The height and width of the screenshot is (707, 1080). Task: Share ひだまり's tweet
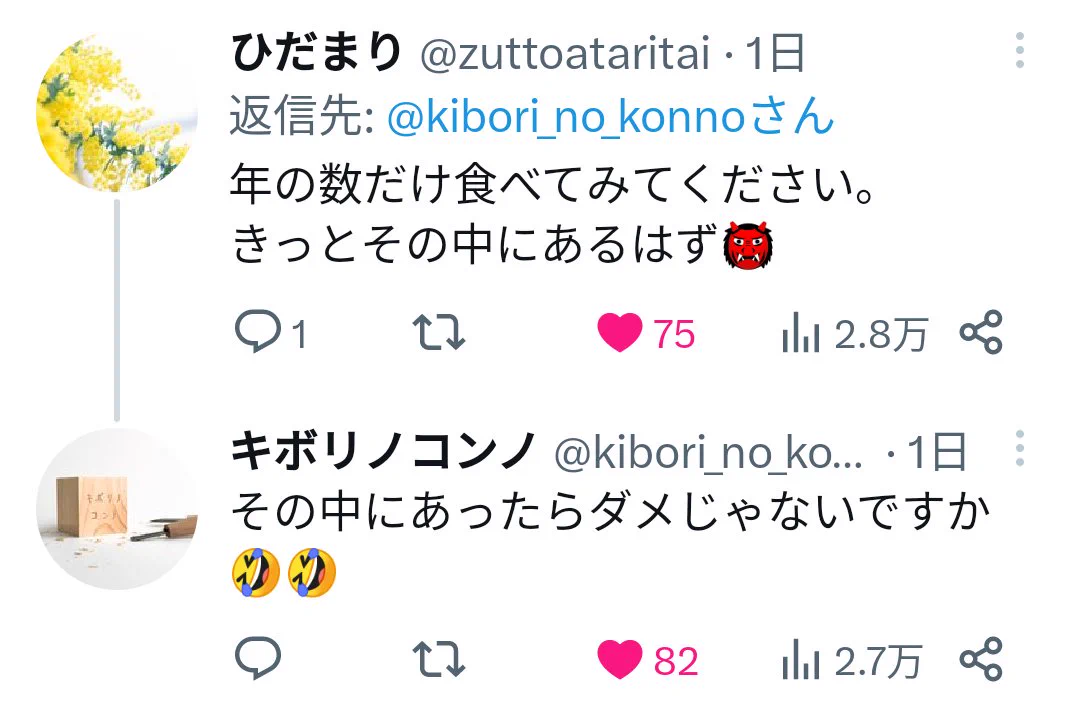coord(981,332)
